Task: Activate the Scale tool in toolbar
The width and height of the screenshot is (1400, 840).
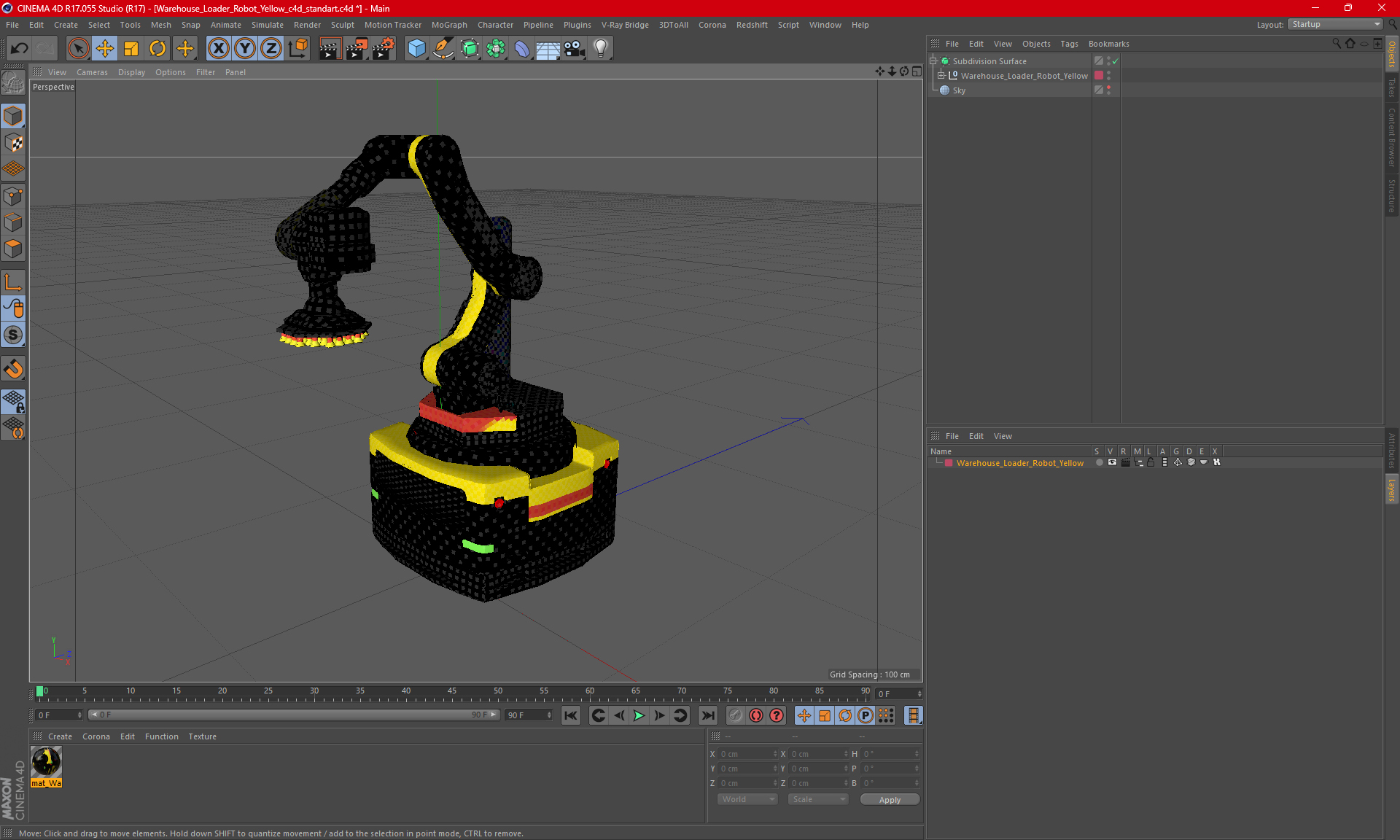Action: pyautogui.click(x=131, y=49)
